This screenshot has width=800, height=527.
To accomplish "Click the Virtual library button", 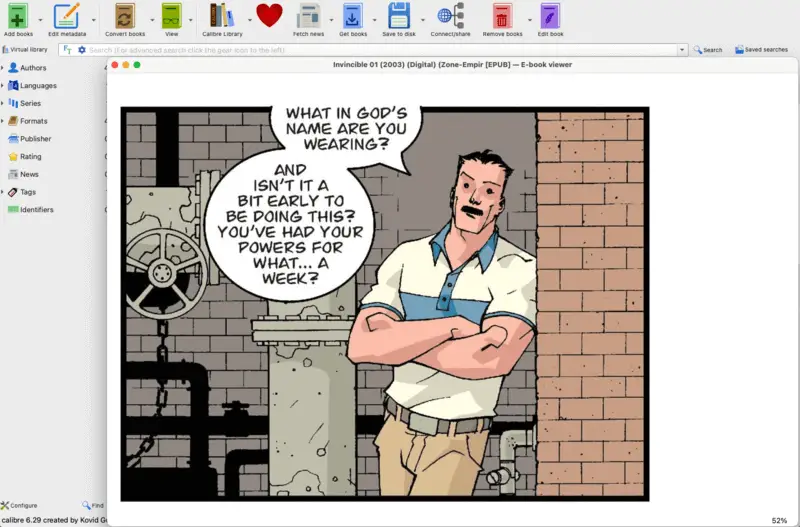I will (x=24, y=49).
